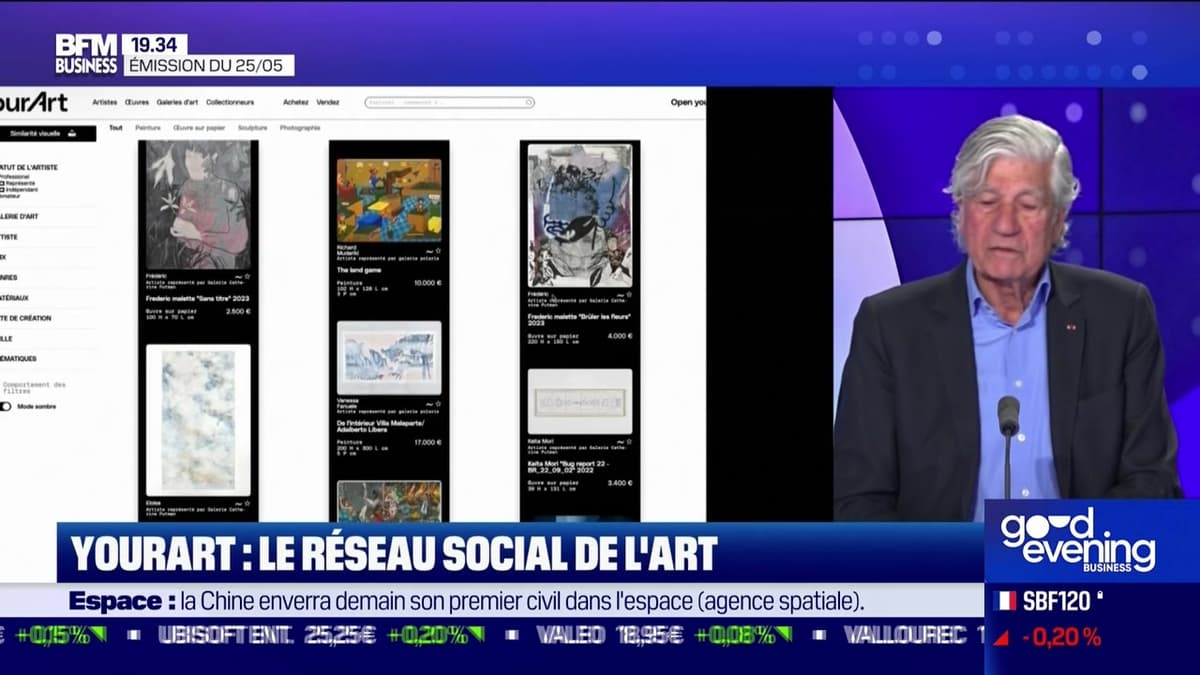This screenshot has height=675, width=1200.
Task: Click the French flag beside SBF120
Action: point(1005,601)
